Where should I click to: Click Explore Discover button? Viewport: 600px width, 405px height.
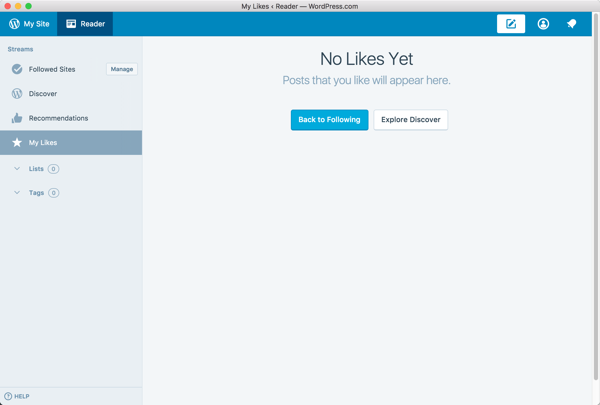click(x=411, y=120)
